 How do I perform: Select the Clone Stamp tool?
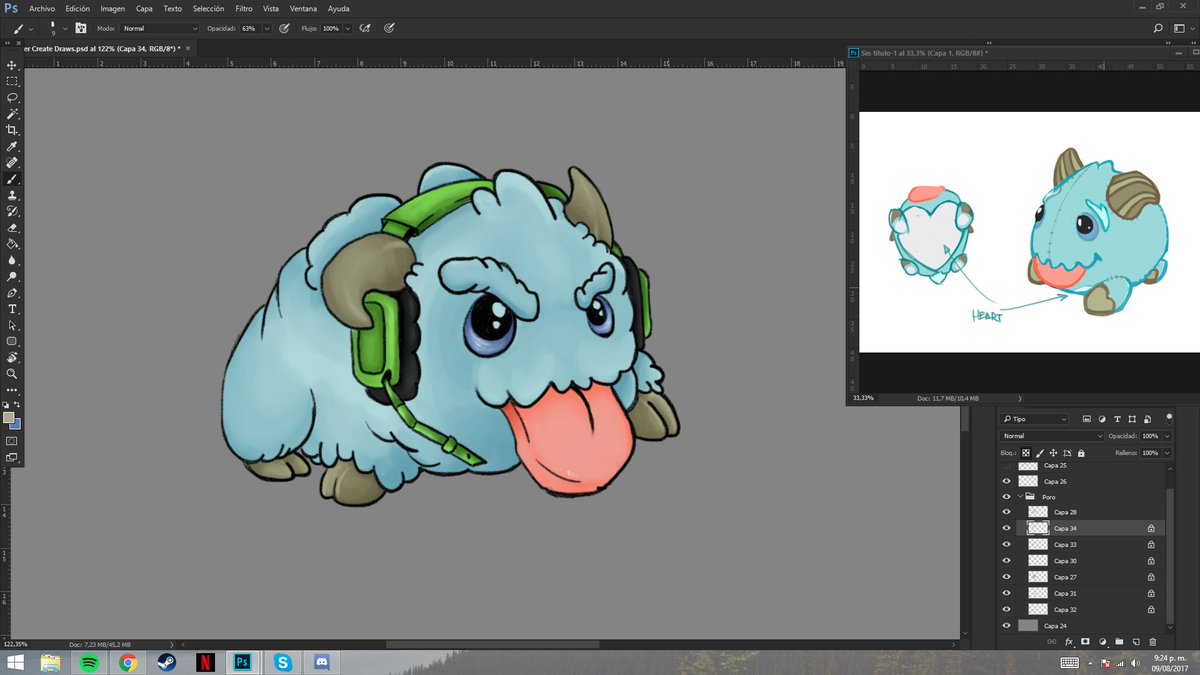click(12, 194)
